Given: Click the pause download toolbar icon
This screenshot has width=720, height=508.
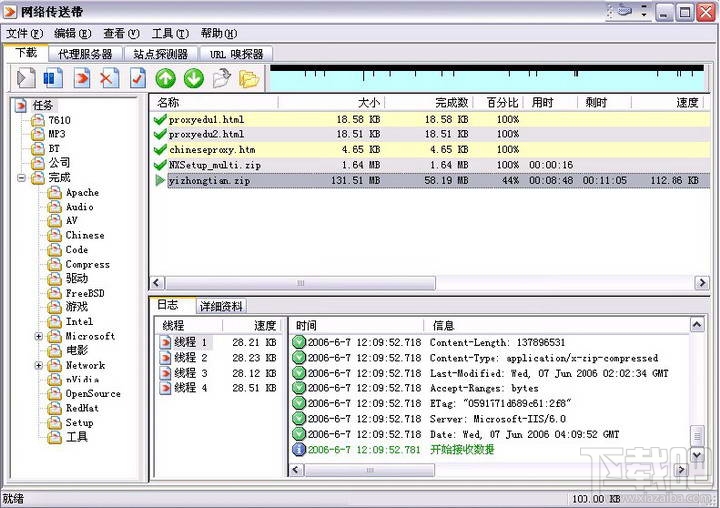Looking at the screenshot, I should pyautogui.click(x=53, y=78).
